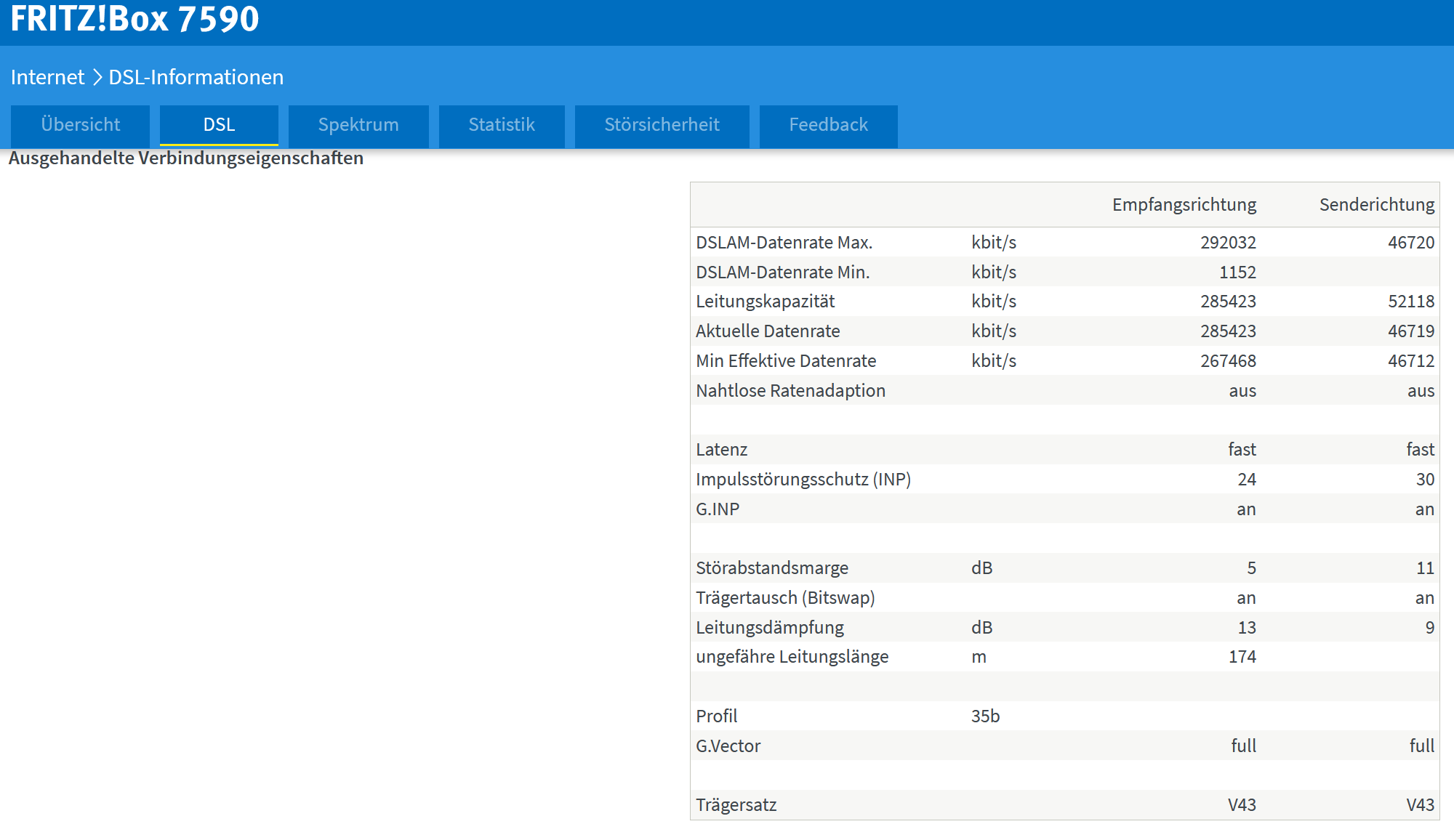Open the Statistik tab

(502, 125)
